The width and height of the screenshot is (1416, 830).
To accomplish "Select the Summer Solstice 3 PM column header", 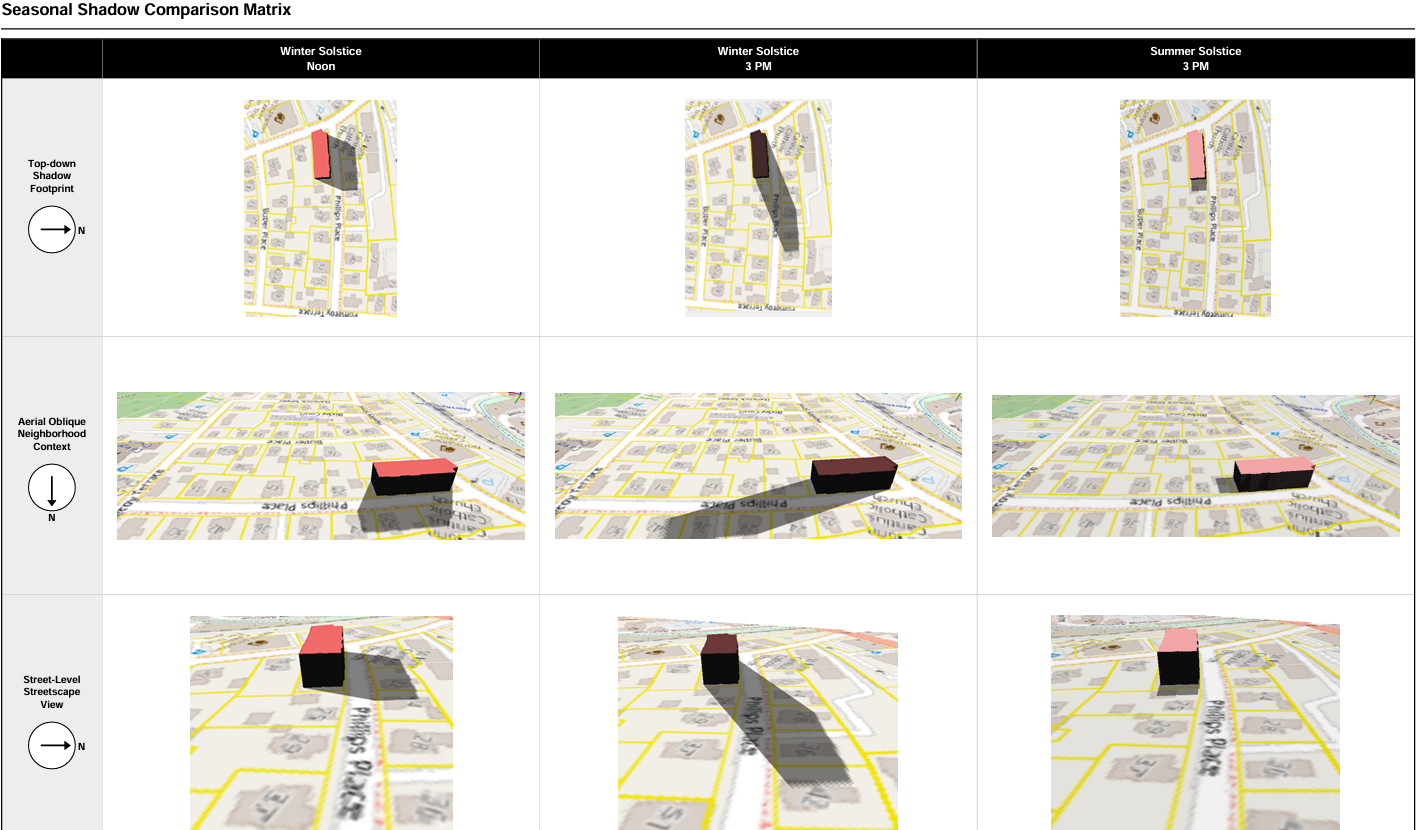I will 1195,59.
